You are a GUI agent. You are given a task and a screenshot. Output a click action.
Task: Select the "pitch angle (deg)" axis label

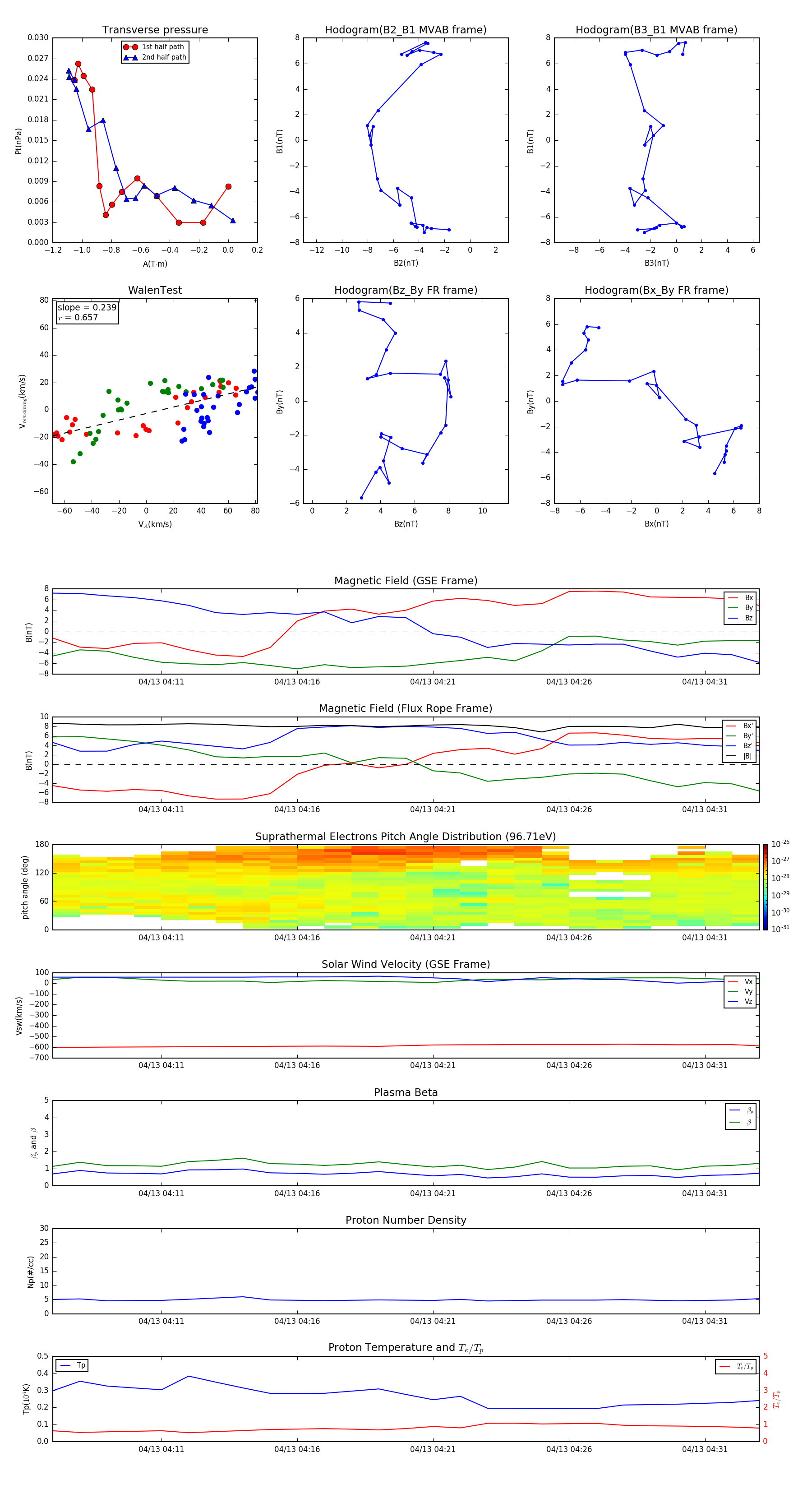coord(25,887)
